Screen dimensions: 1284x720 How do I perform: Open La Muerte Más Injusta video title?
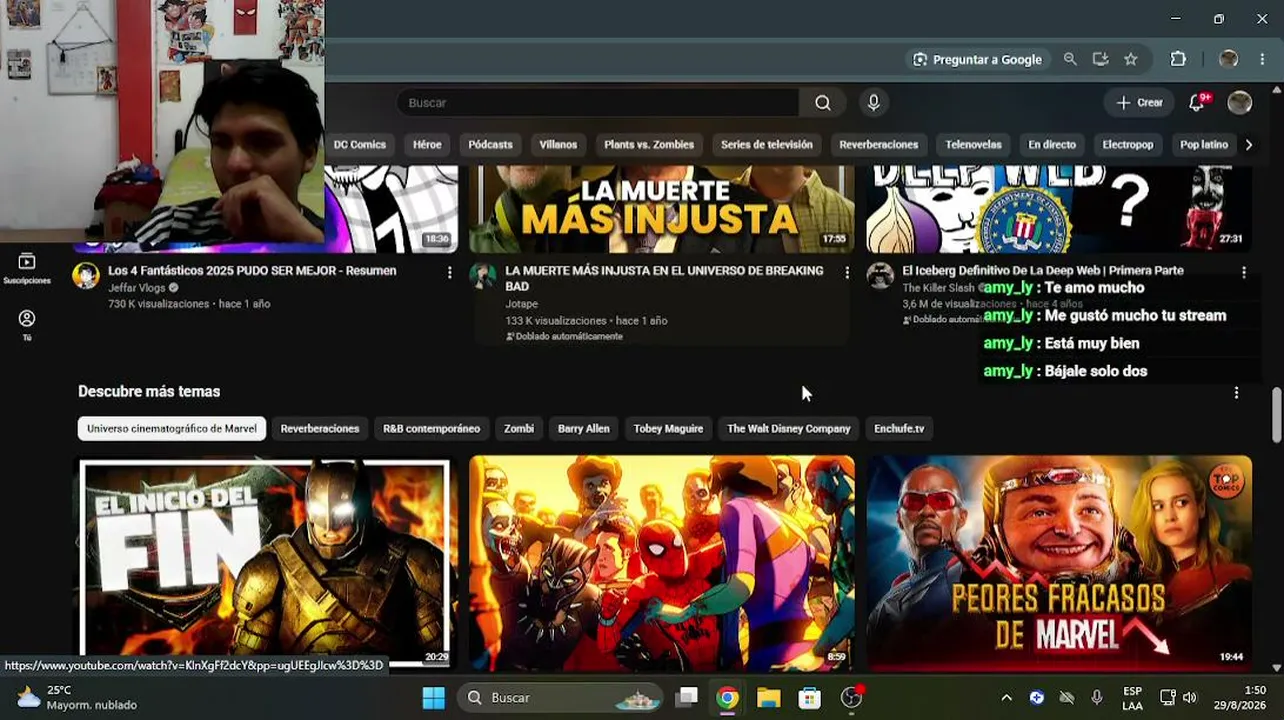coord(664,278)
